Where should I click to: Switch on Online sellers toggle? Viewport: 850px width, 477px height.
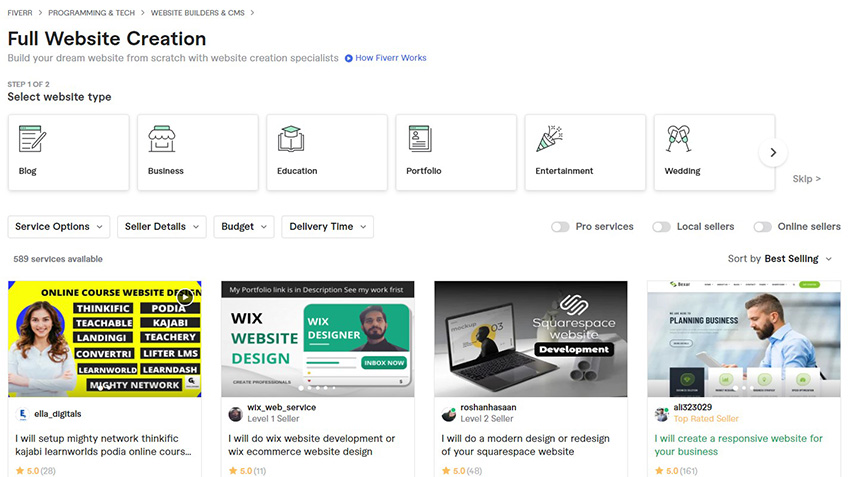pos(762,227)
